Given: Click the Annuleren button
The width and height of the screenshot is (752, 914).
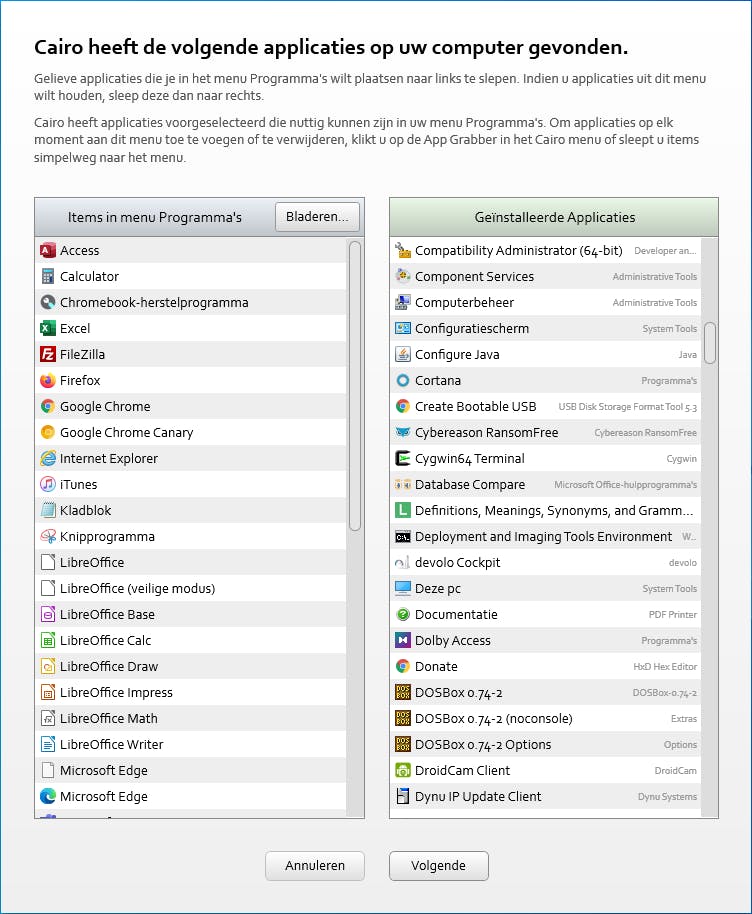Looking at the screenshot, I should tap(315, 866).
